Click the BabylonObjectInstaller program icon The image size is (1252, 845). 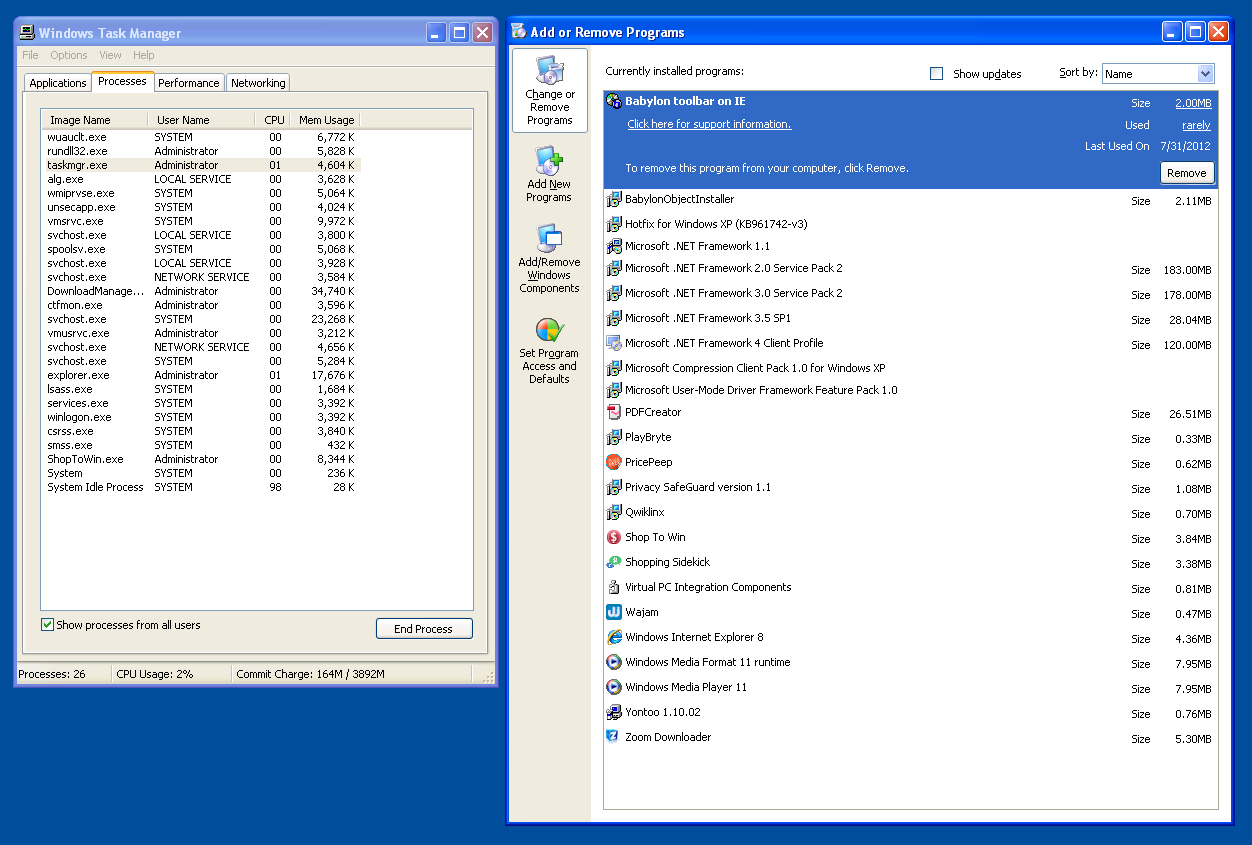point(614,200)
